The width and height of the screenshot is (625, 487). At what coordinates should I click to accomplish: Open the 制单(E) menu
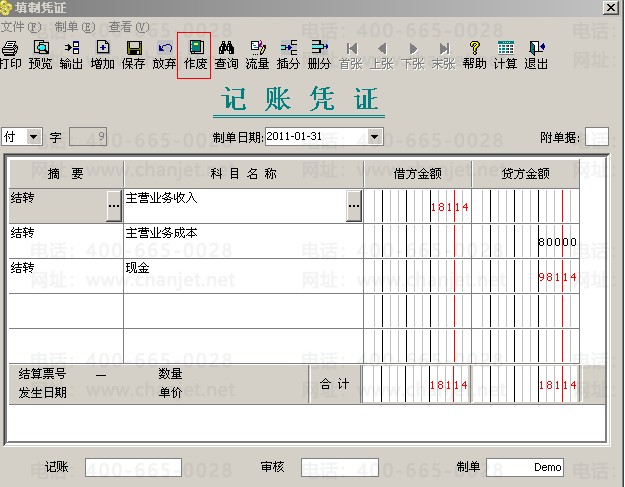click(x=75, y=27)
